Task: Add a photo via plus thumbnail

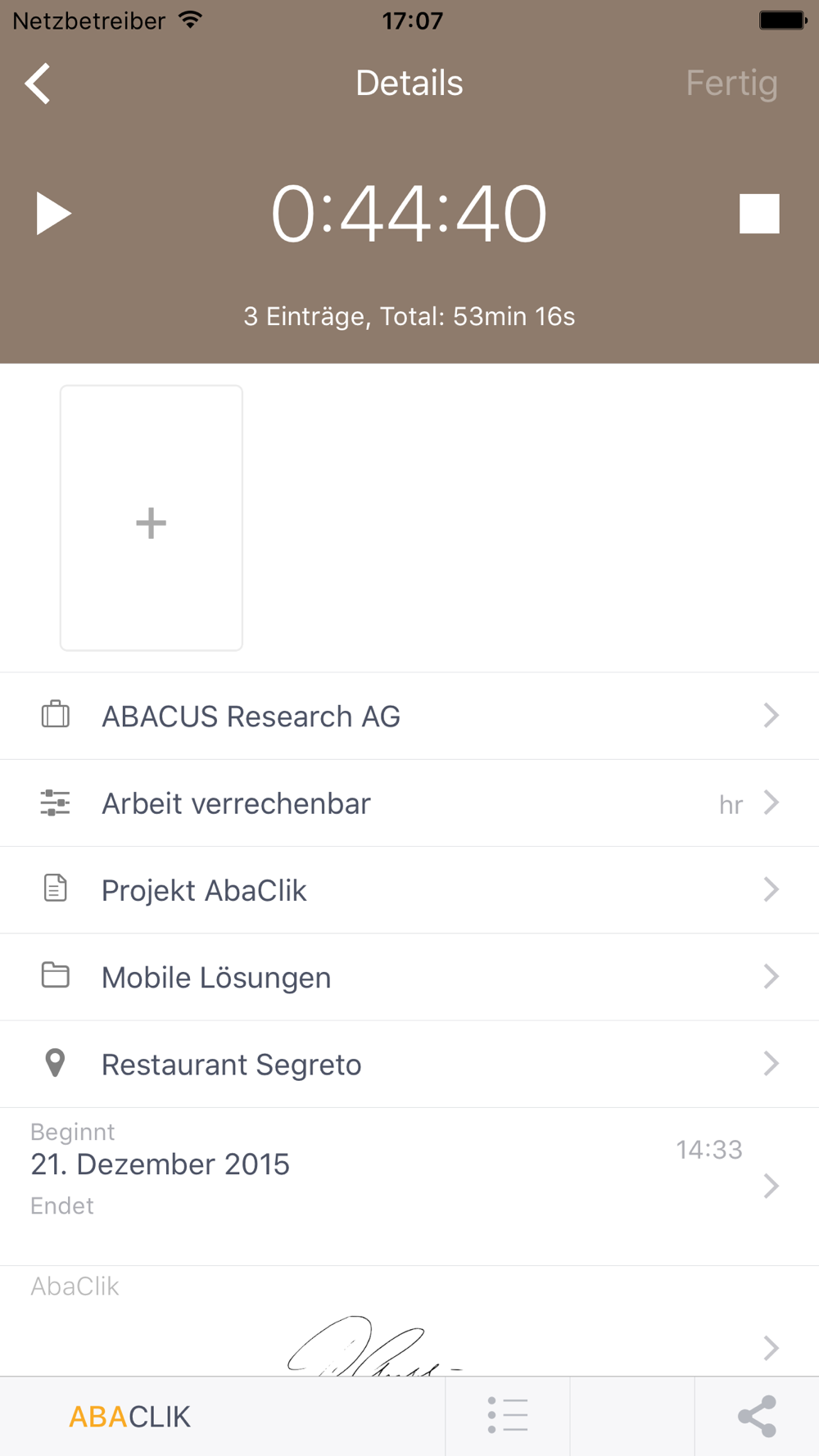Action: point(152,518)
